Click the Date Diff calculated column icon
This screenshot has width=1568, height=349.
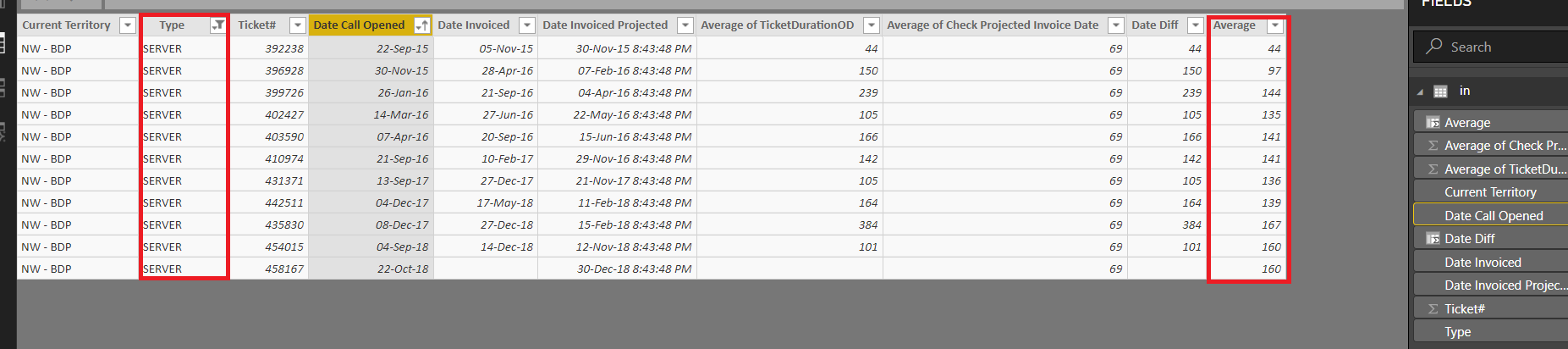coord(1433,239)
